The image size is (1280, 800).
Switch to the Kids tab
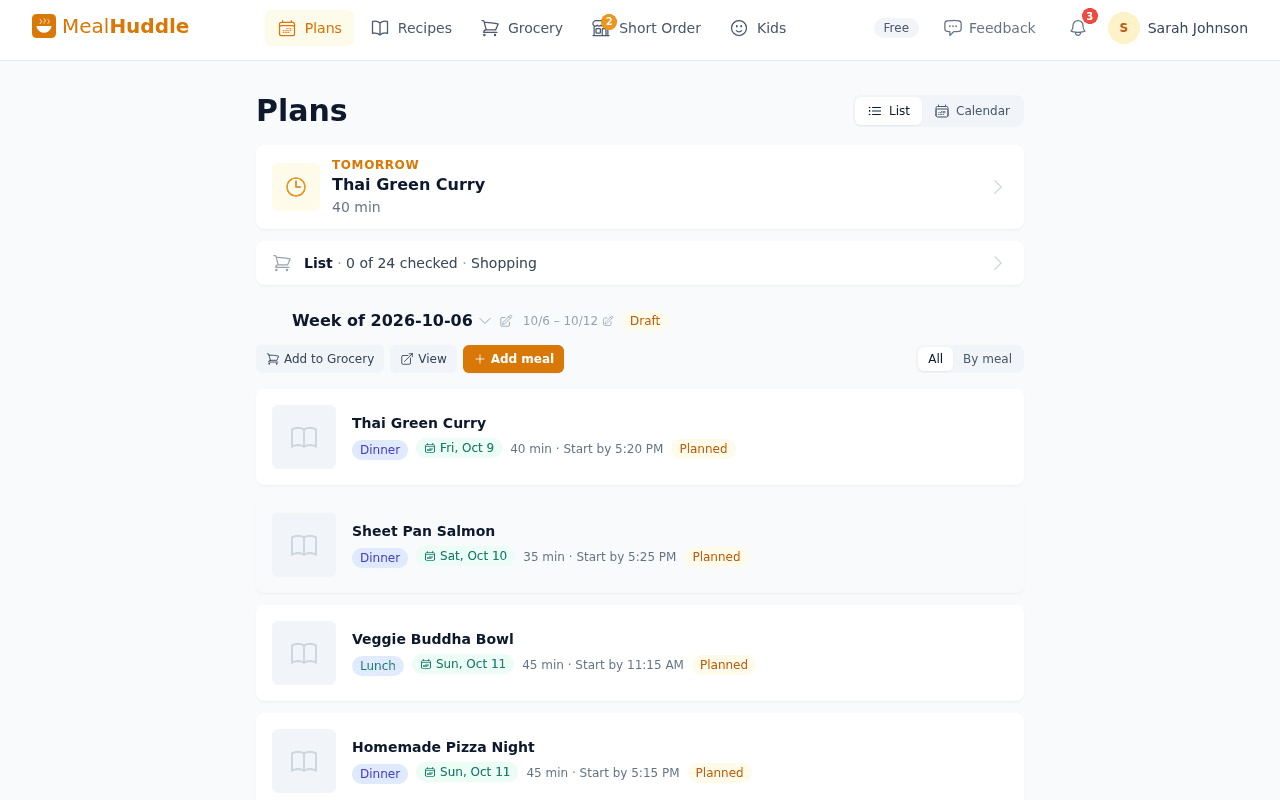pyautogui.click(x=758, y=28)
